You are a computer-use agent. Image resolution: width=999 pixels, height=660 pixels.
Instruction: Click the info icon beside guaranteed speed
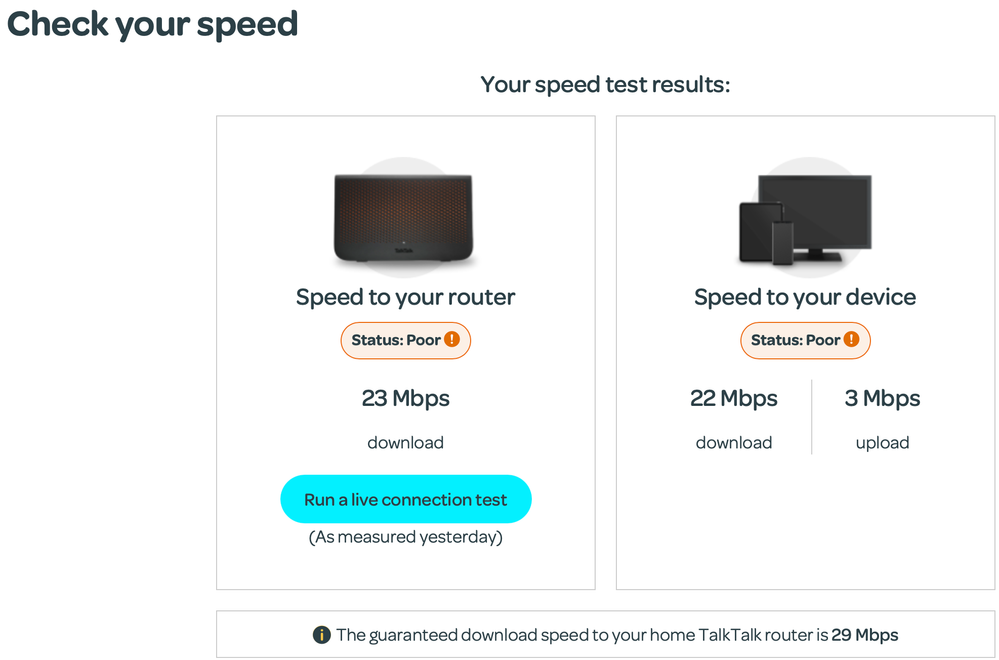click(x=322, y=635)
